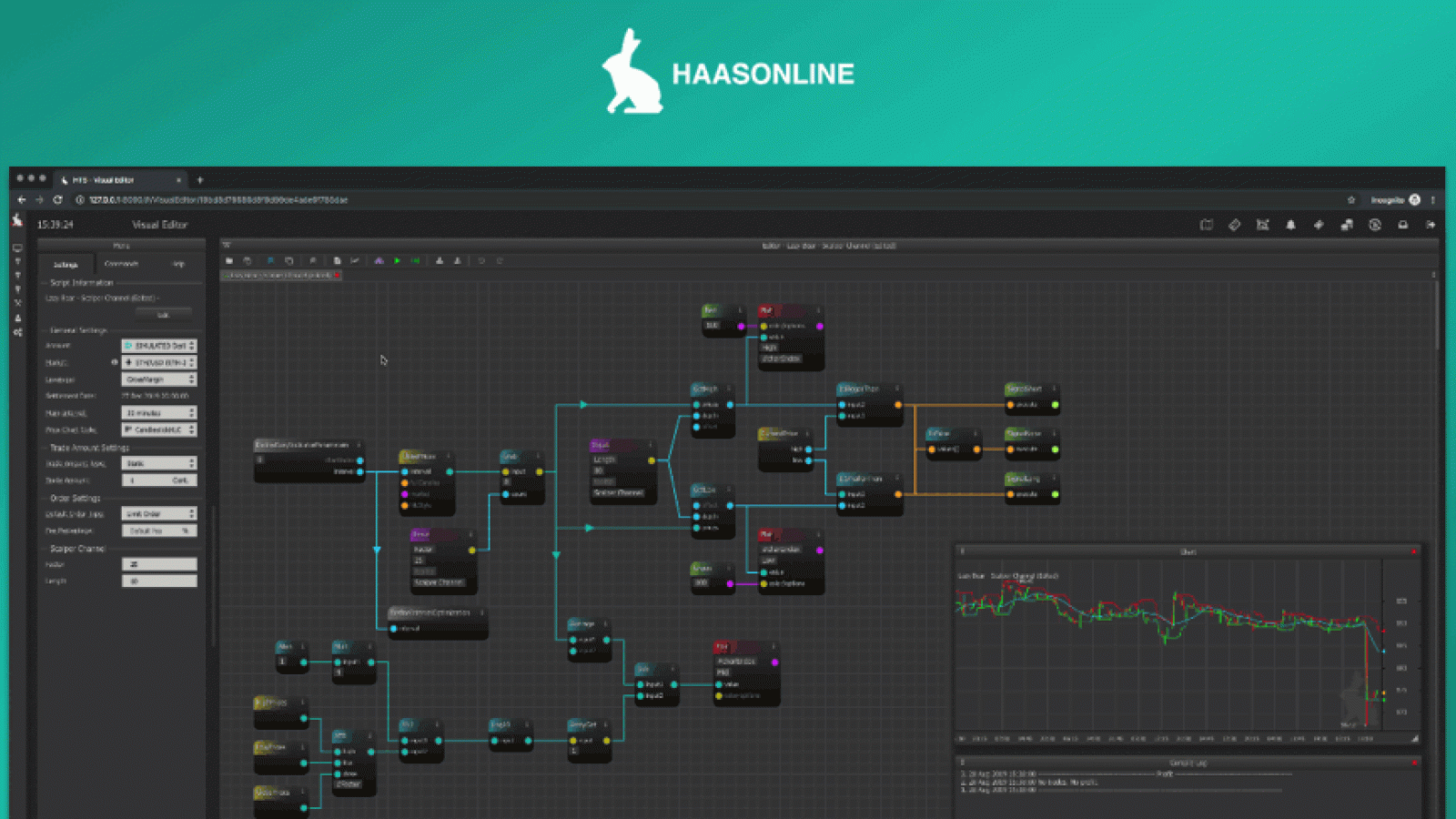Click the document icon in editor toolbar
This screenshot has width=1456, height=819.
click(337, 261)
